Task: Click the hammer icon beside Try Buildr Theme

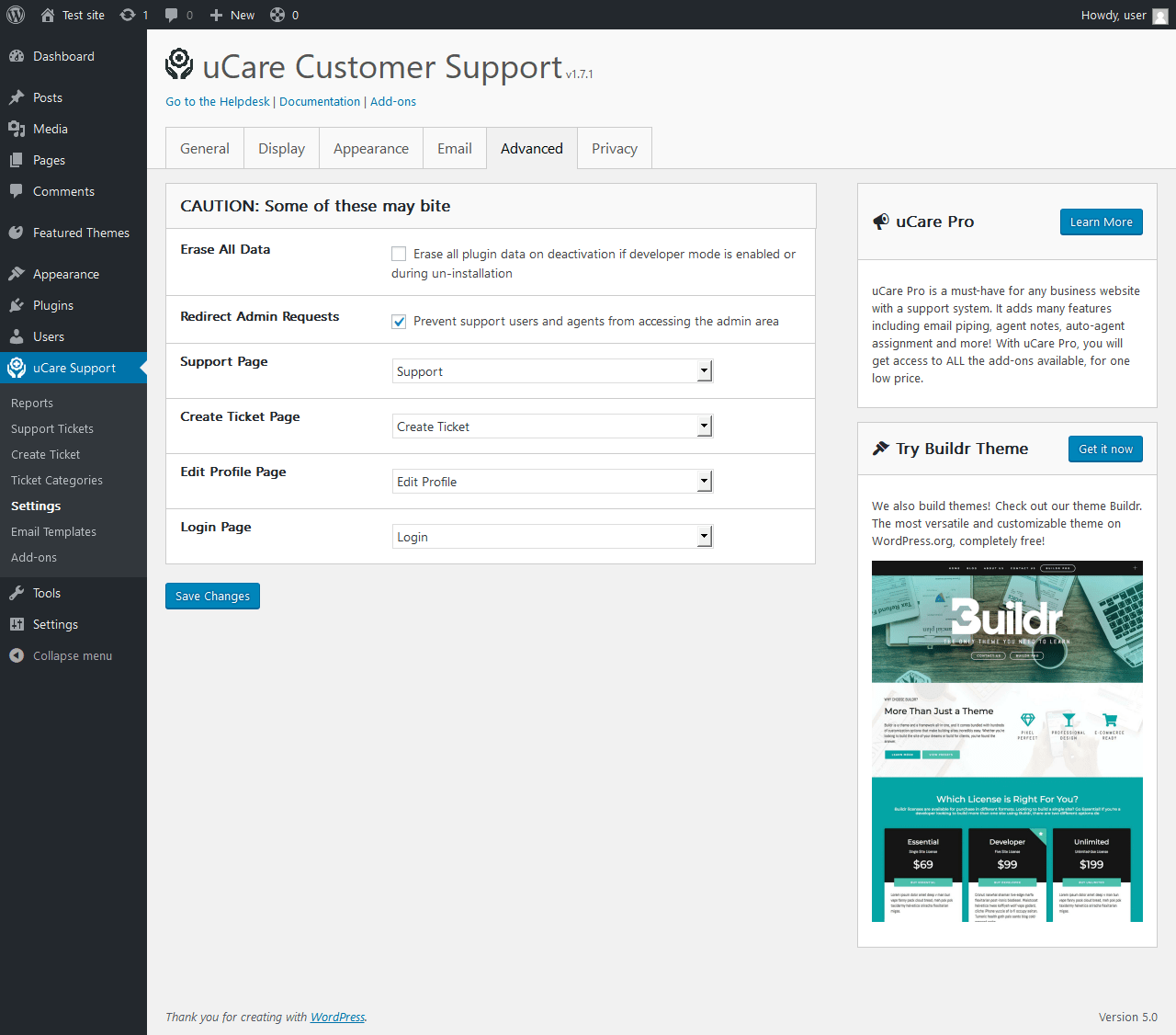Action: (880, 449)
